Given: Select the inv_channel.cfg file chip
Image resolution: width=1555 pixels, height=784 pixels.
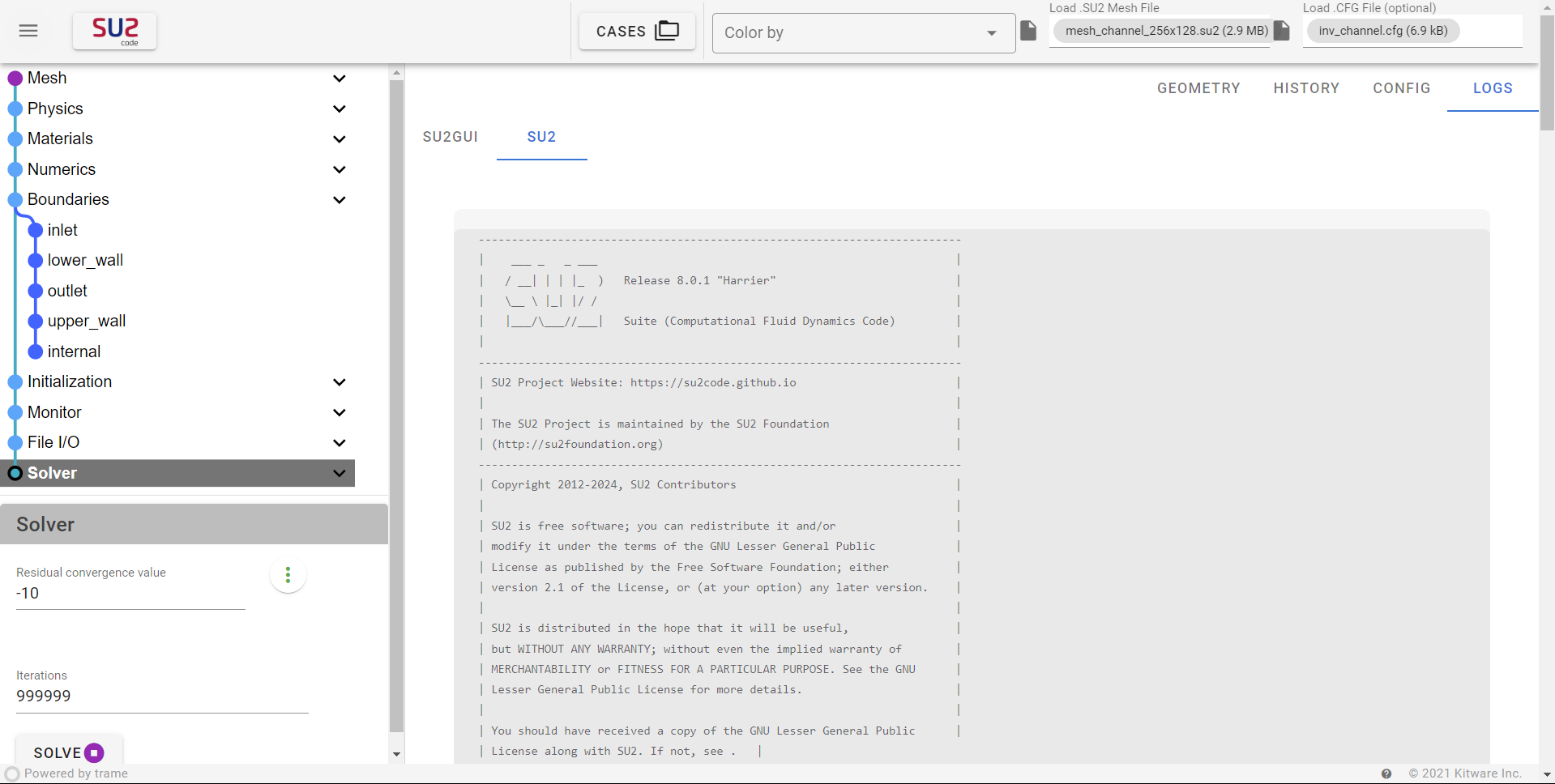Looking at the screenshot, I should (x=1383, y=31).
